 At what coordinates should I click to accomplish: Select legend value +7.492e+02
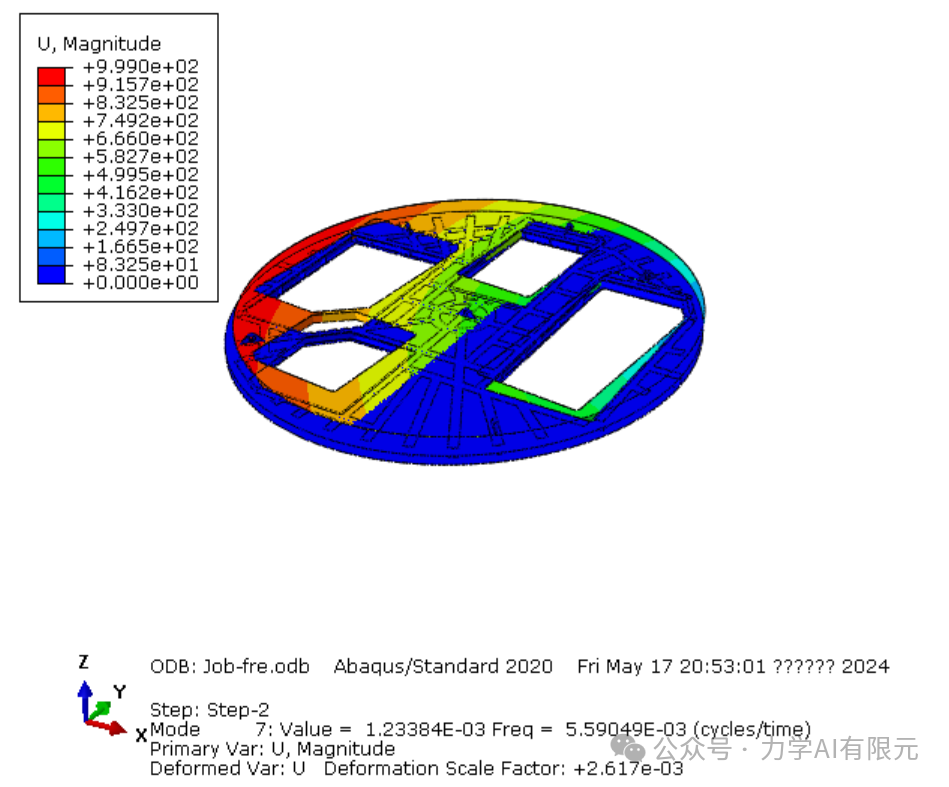[140, 120]
